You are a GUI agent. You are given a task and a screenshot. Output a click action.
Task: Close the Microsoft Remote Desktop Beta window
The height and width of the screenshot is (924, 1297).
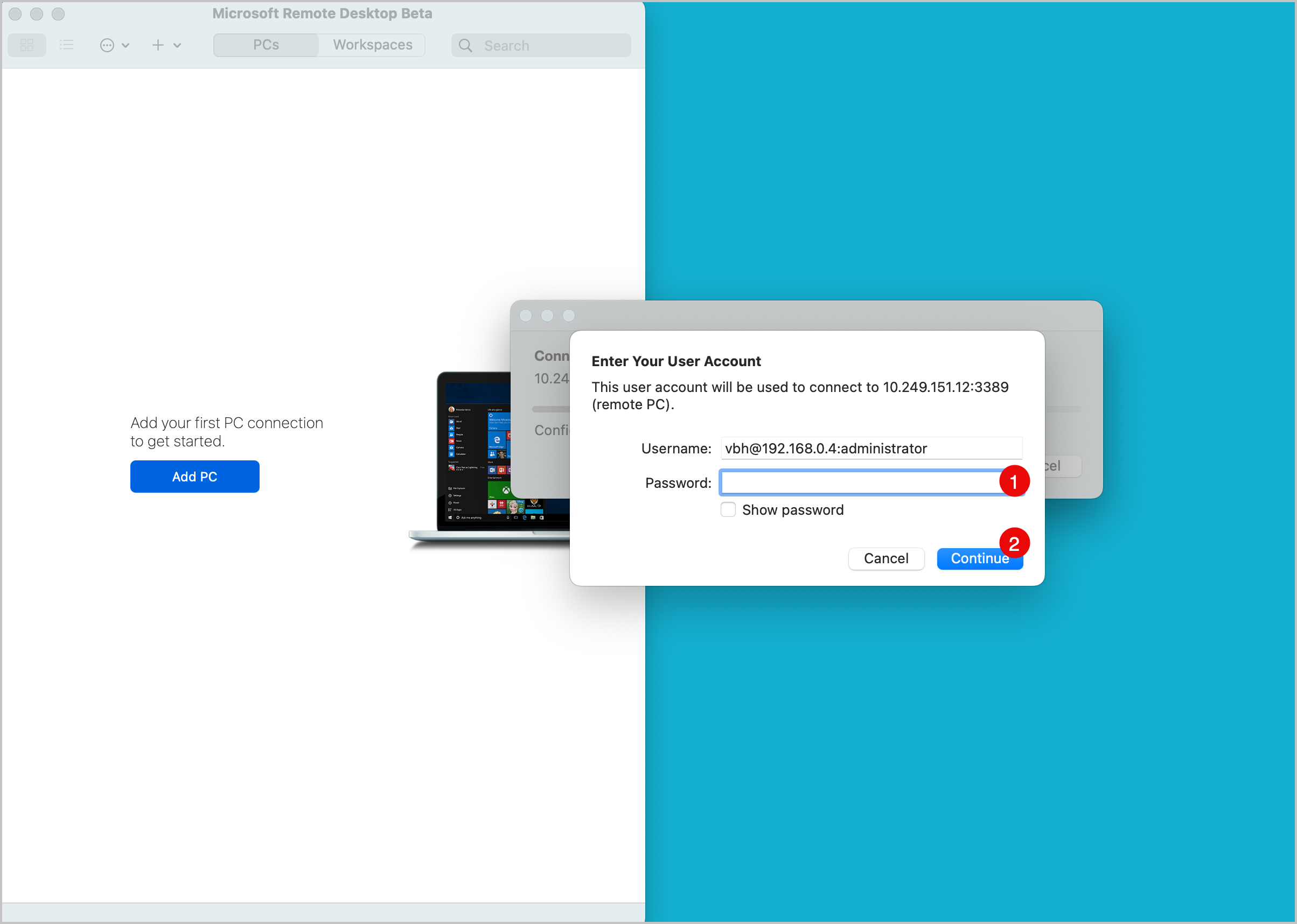point(16,13)
